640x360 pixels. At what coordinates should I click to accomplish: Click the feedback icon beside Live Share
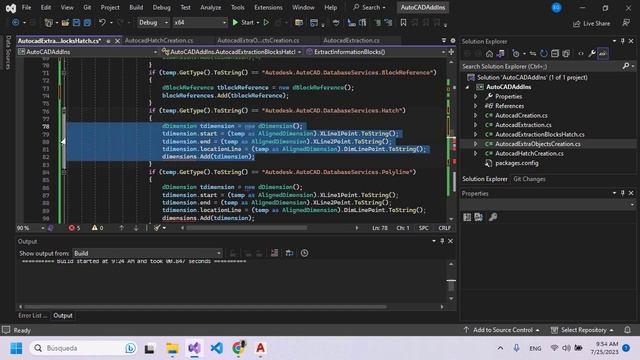point(626,23)
